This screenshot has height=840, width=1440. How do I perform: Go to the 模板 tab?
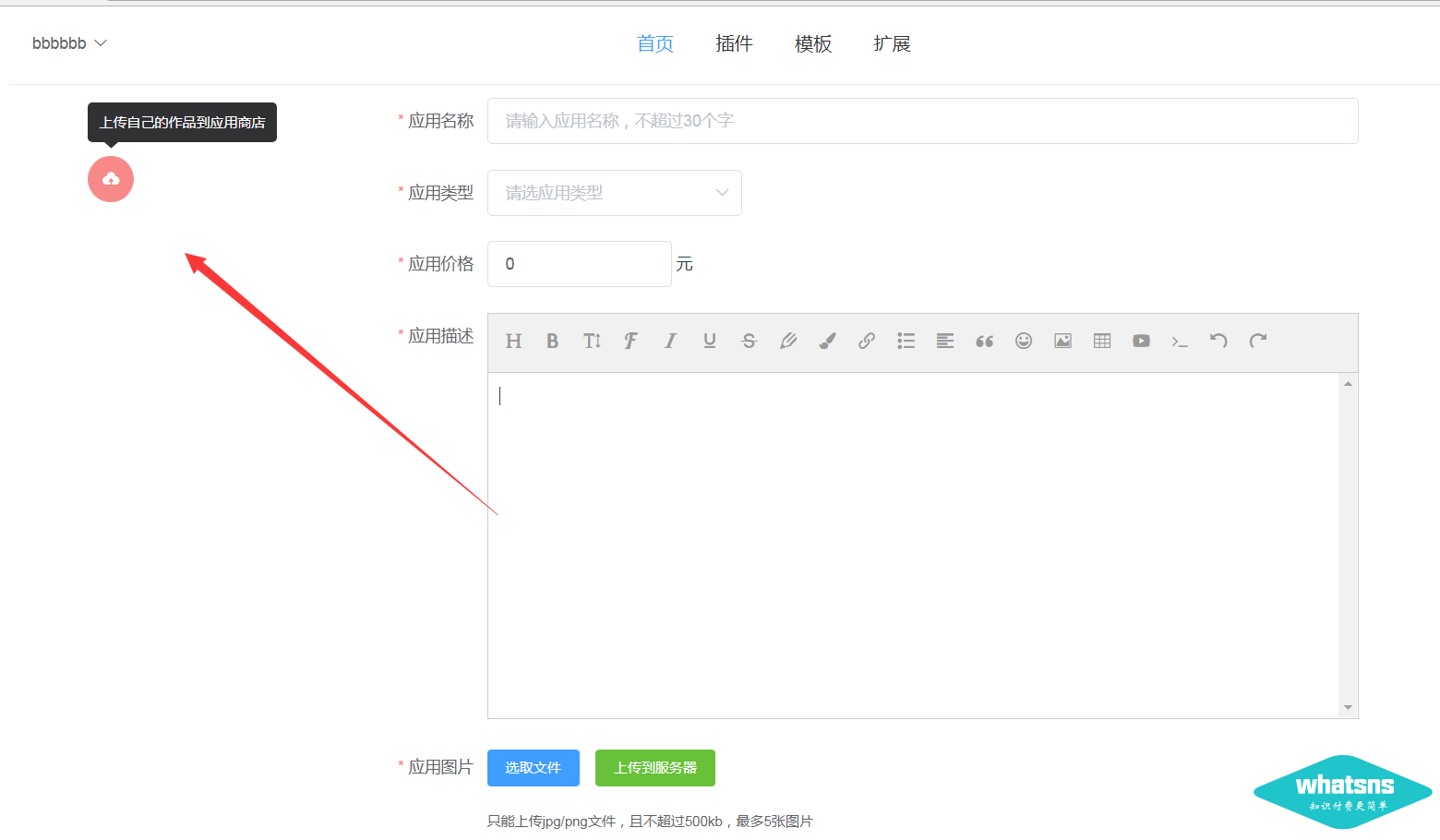point(812,43)
